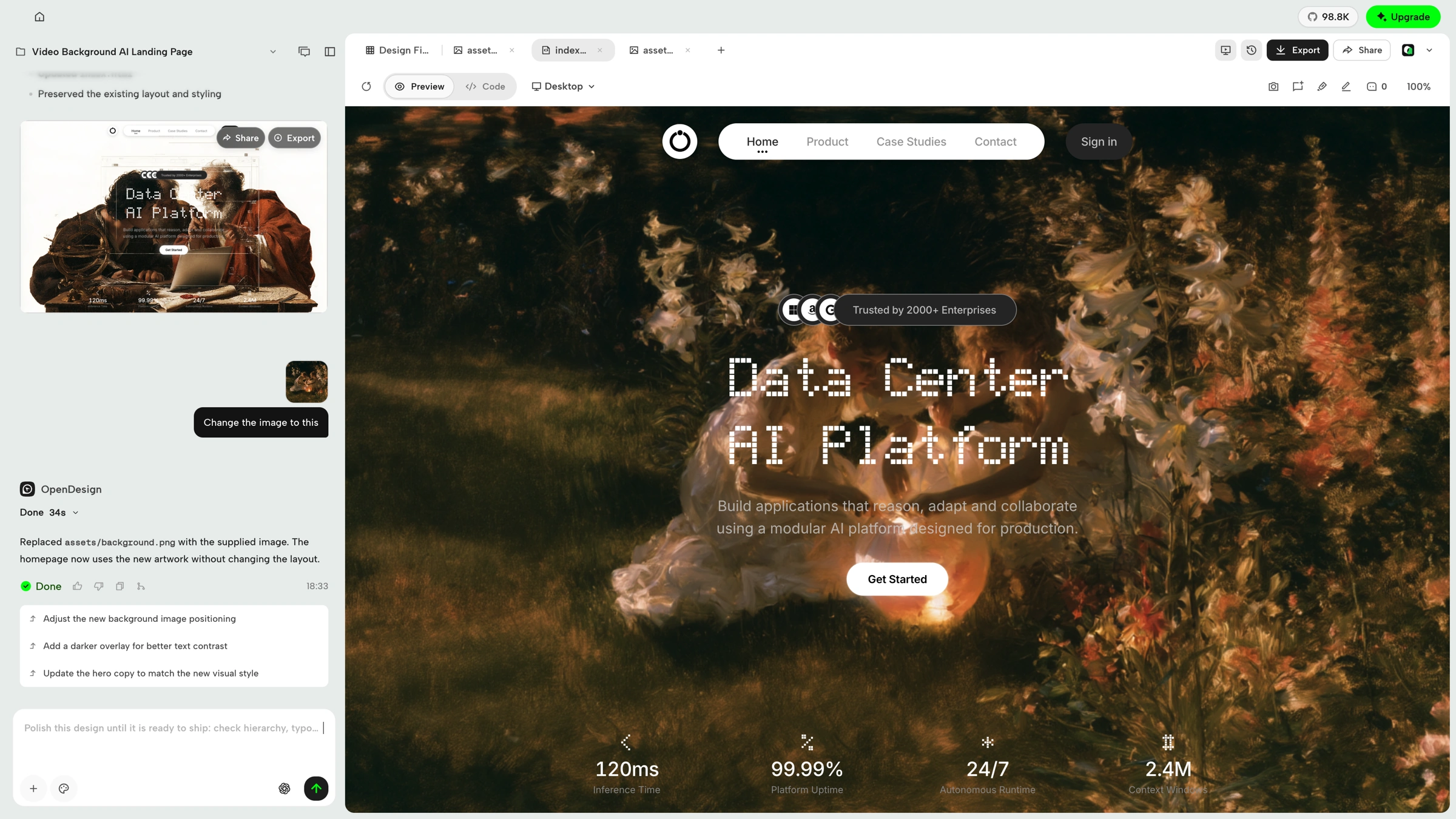Switch to Preview mode
This screenshot has height=819, width=1456.
(420, 86)
